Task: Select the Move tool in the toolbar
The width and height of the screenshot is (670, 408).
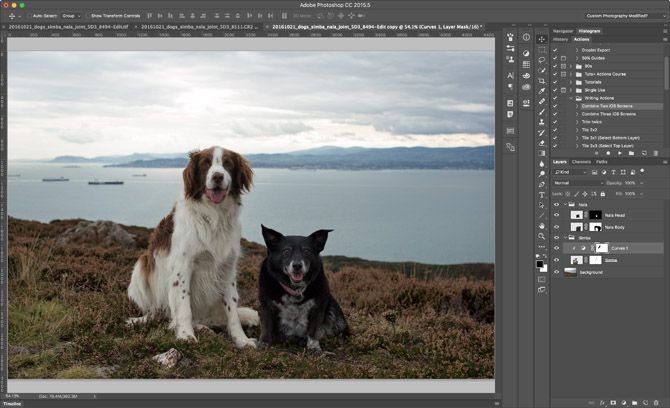Action: pos(542,37)
